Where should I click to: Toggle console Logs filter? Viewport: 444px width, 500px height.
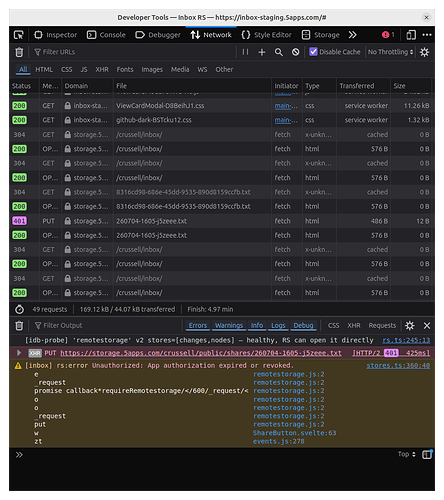coord(278,325)
